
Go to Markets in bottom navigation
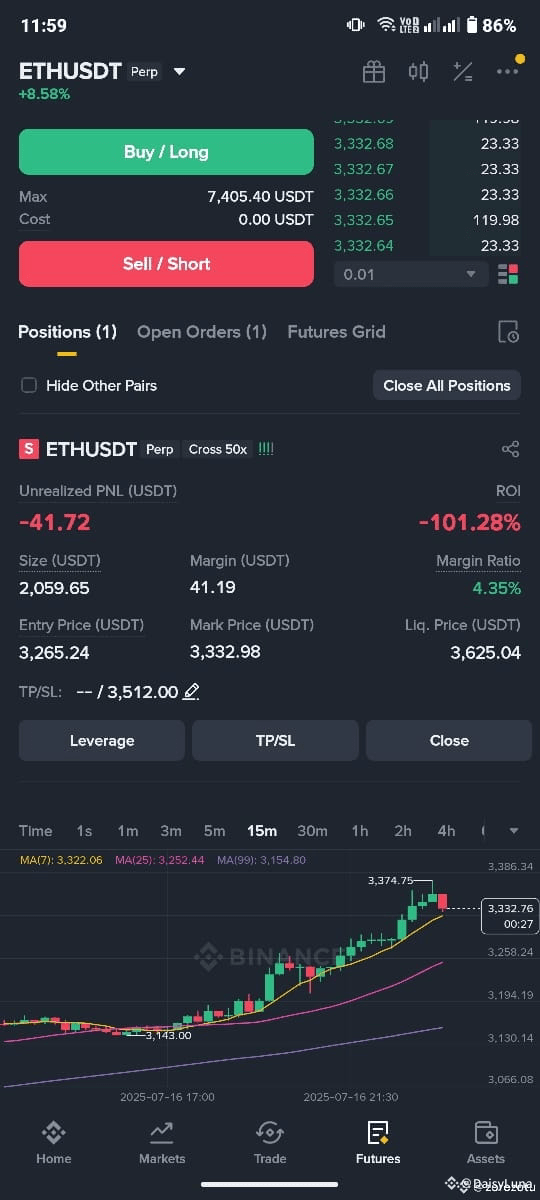[162, 1142]
